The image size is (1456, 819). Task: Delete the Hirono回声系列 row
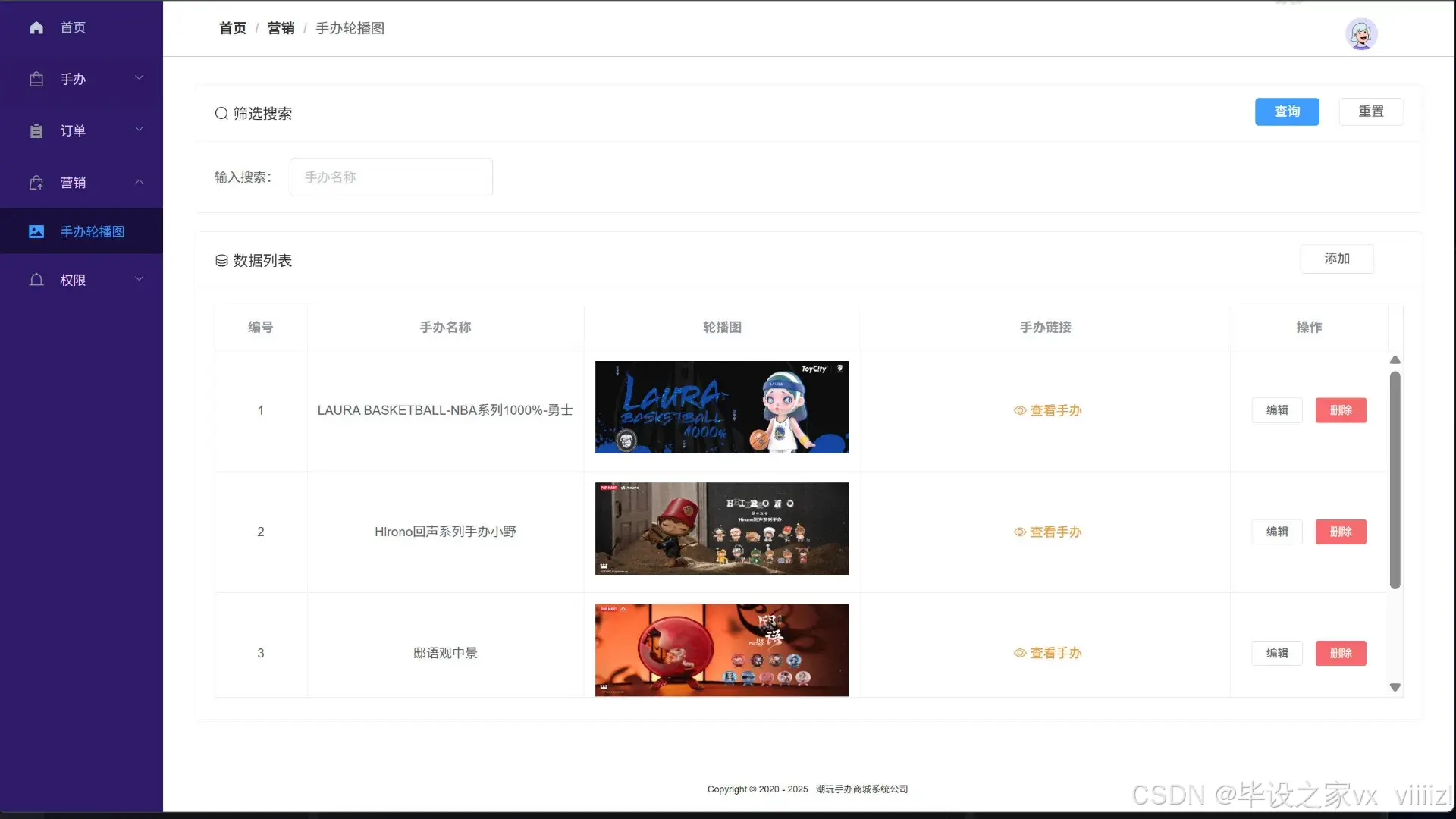[x=1341, y=532]
